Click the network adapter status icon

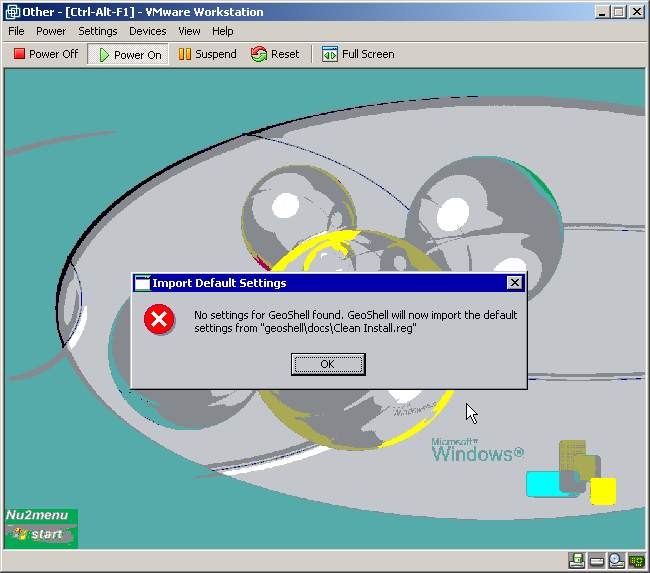click(636, 561)
